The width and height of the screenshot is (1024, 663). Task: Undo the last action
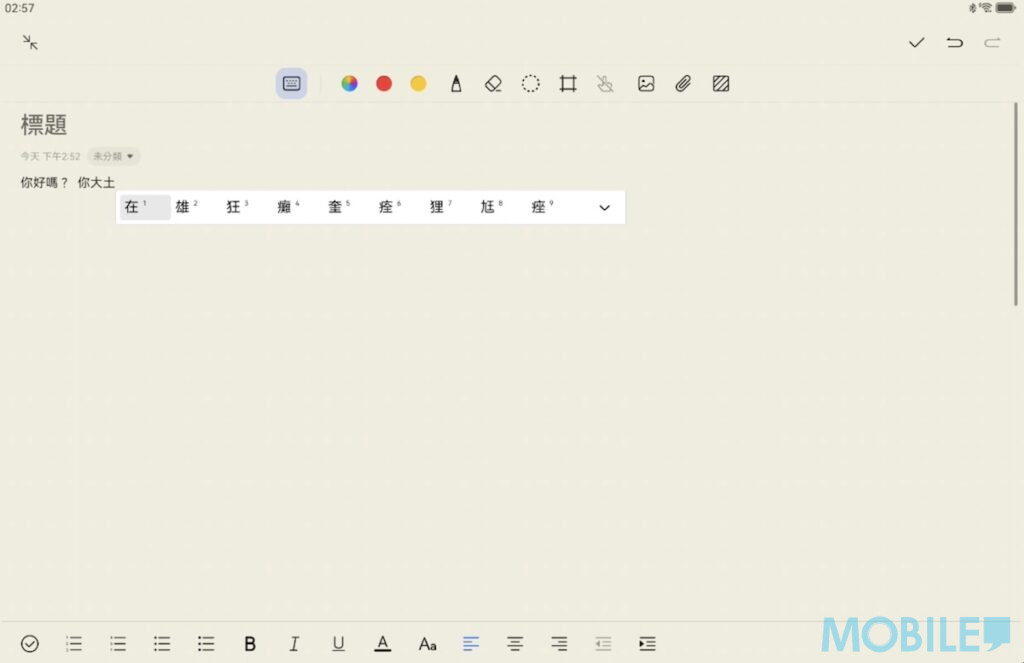[x=954, y=42]
